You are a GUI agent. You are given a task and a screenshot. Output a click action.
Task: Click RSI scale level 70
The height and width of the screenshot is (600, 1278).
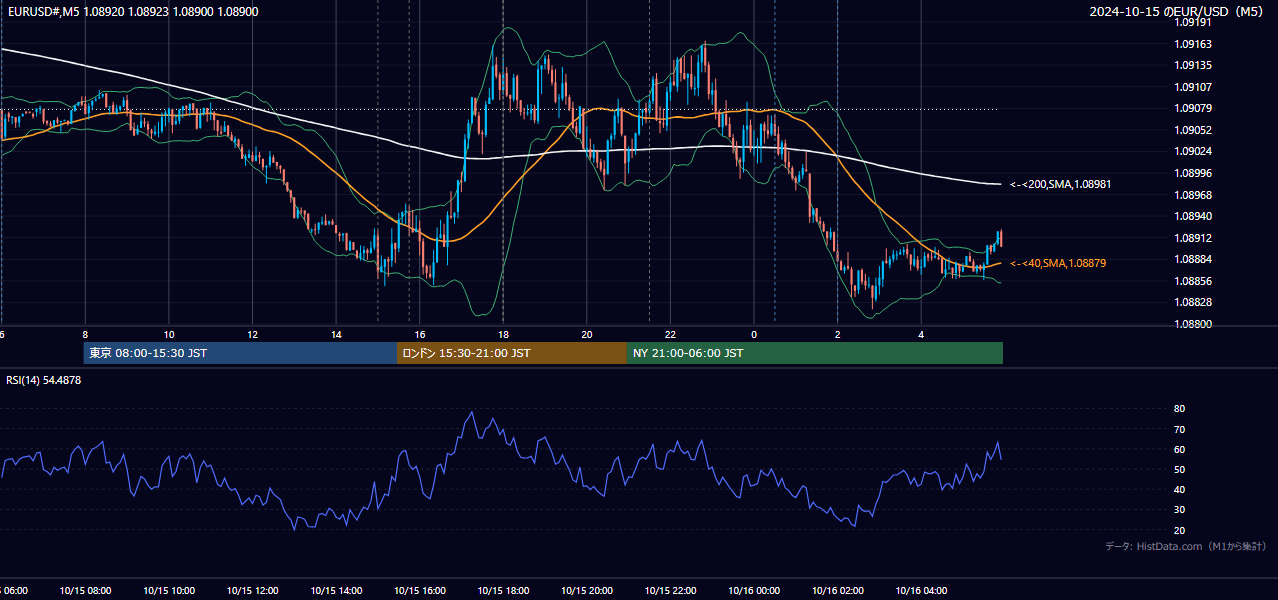[1179, 429]
